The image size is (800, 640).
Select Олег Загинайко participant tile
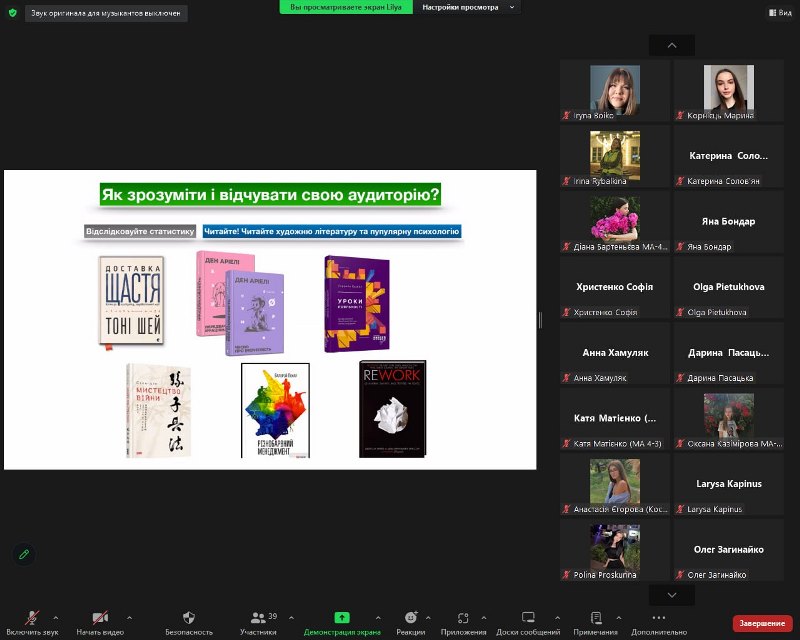tap(729, 550)
